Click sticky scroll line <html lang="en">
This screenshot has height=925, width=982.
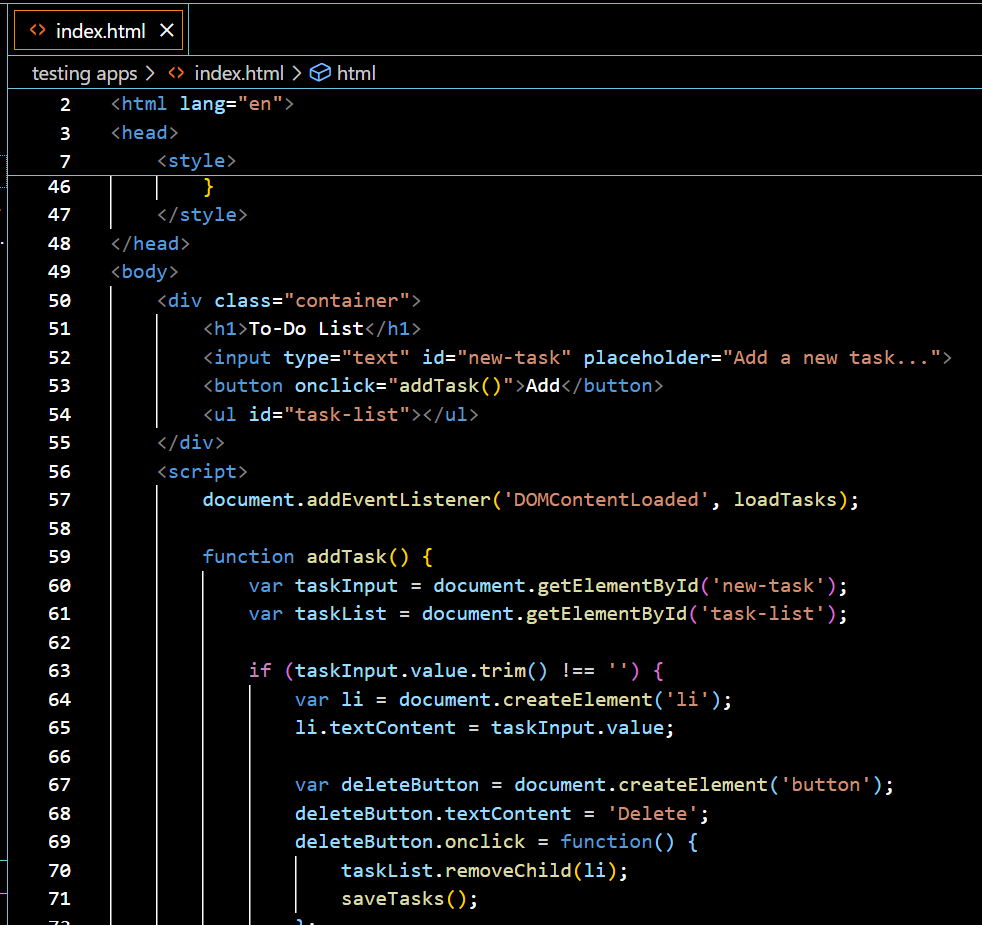(202, 103)
